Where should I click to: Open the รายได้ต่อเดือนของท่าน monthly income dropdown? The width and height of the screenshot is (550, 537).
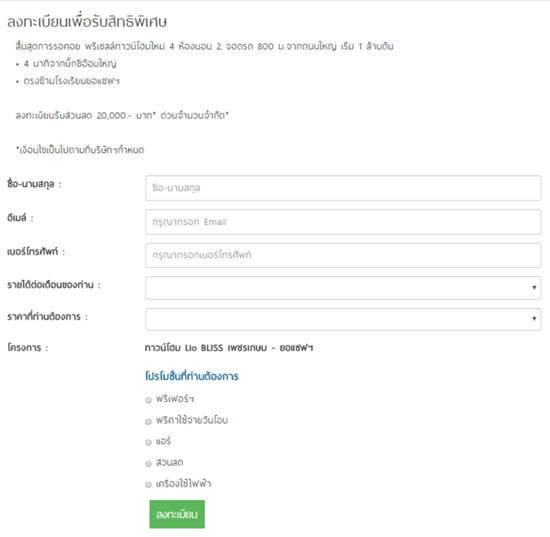pos(343,288)
